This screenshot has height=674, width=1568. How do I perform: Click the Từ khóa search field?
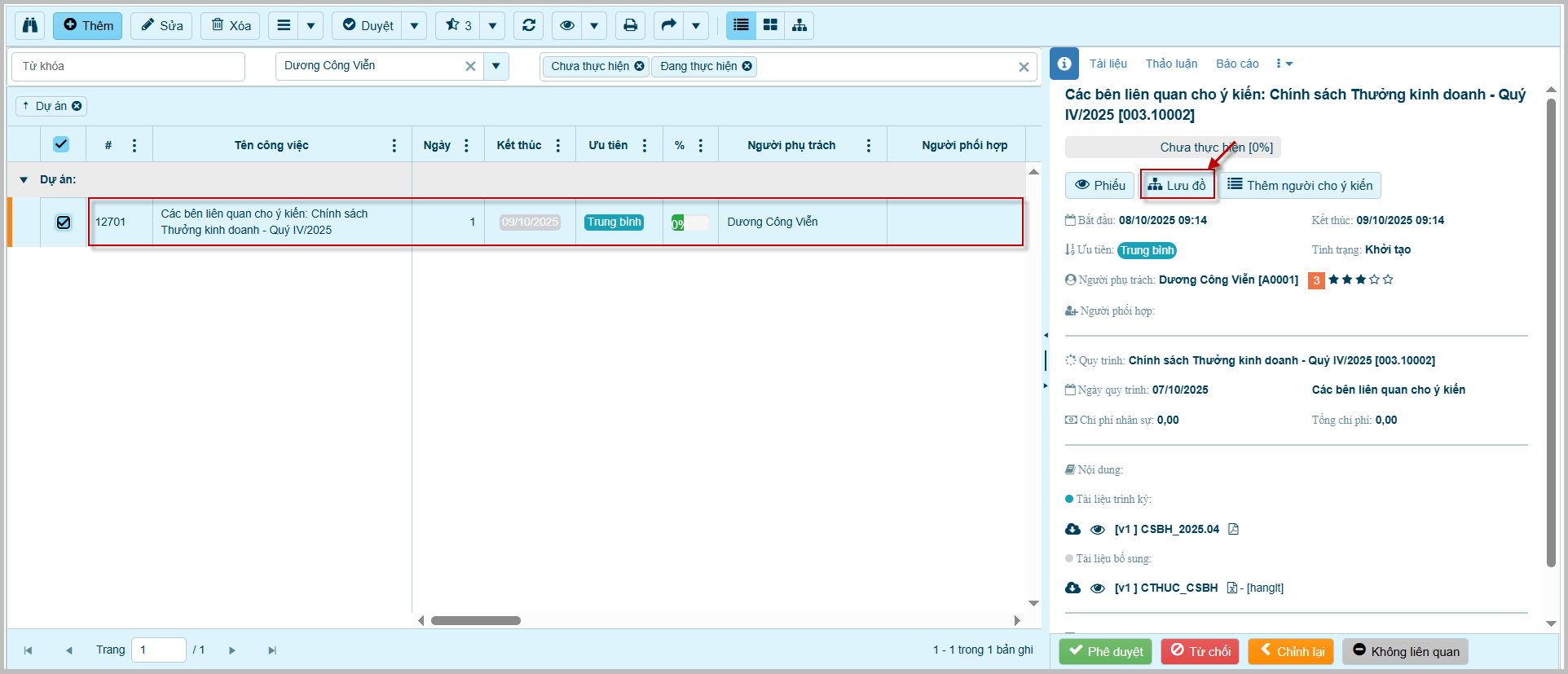click(128, 66)
